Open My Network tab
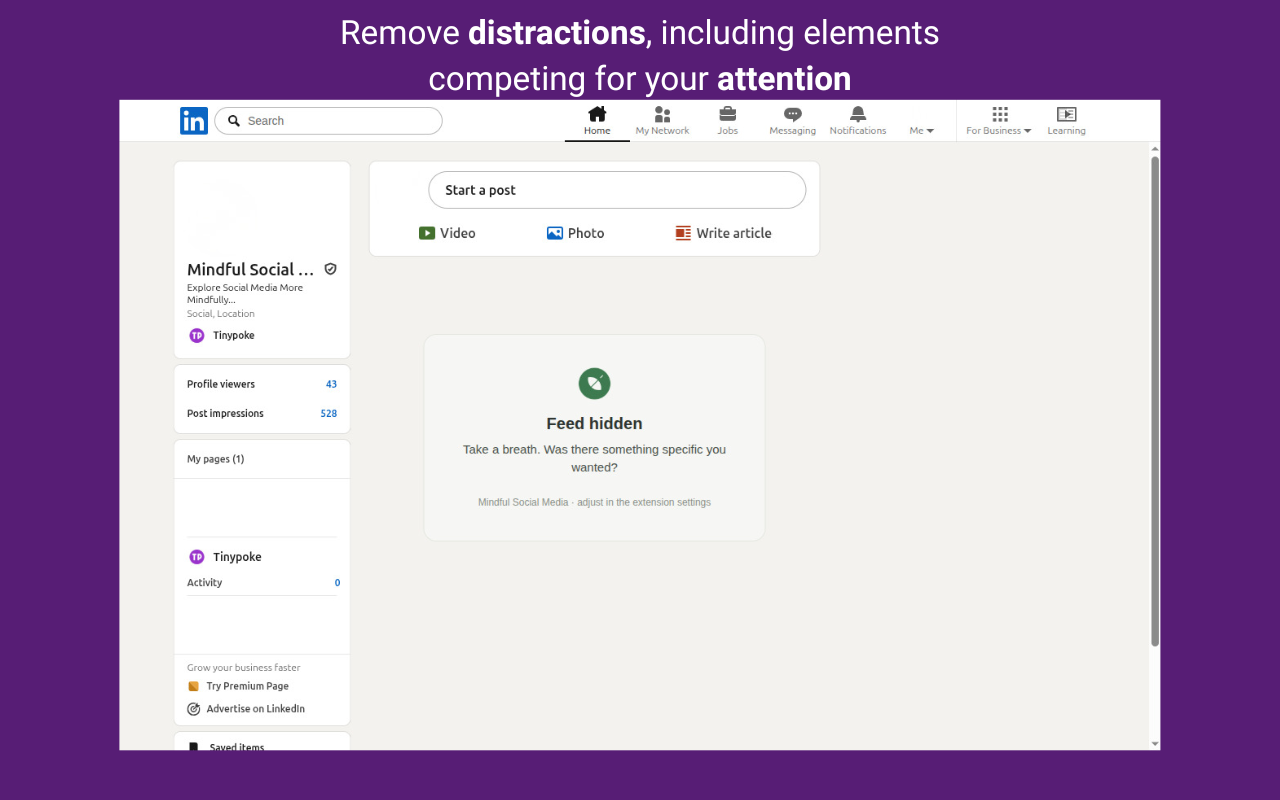Viewport: 1280px width, 800px height. click(662, 121)
